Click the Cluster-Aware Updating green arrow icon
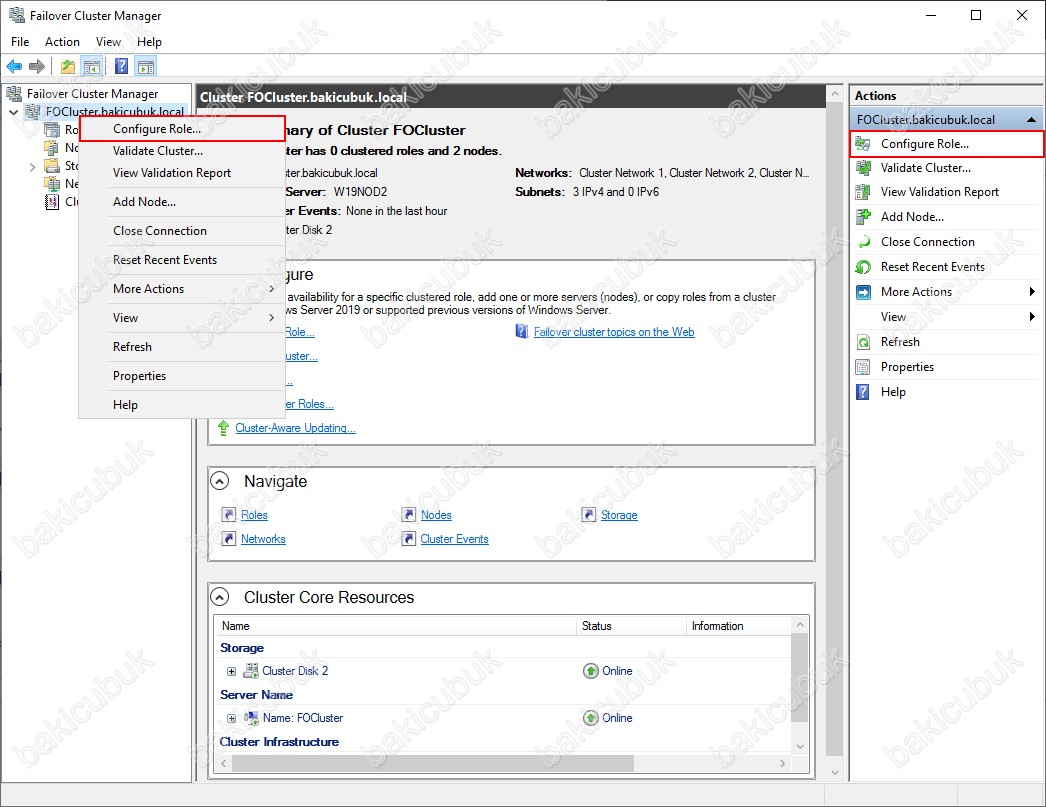 click(x=223, y=428)
